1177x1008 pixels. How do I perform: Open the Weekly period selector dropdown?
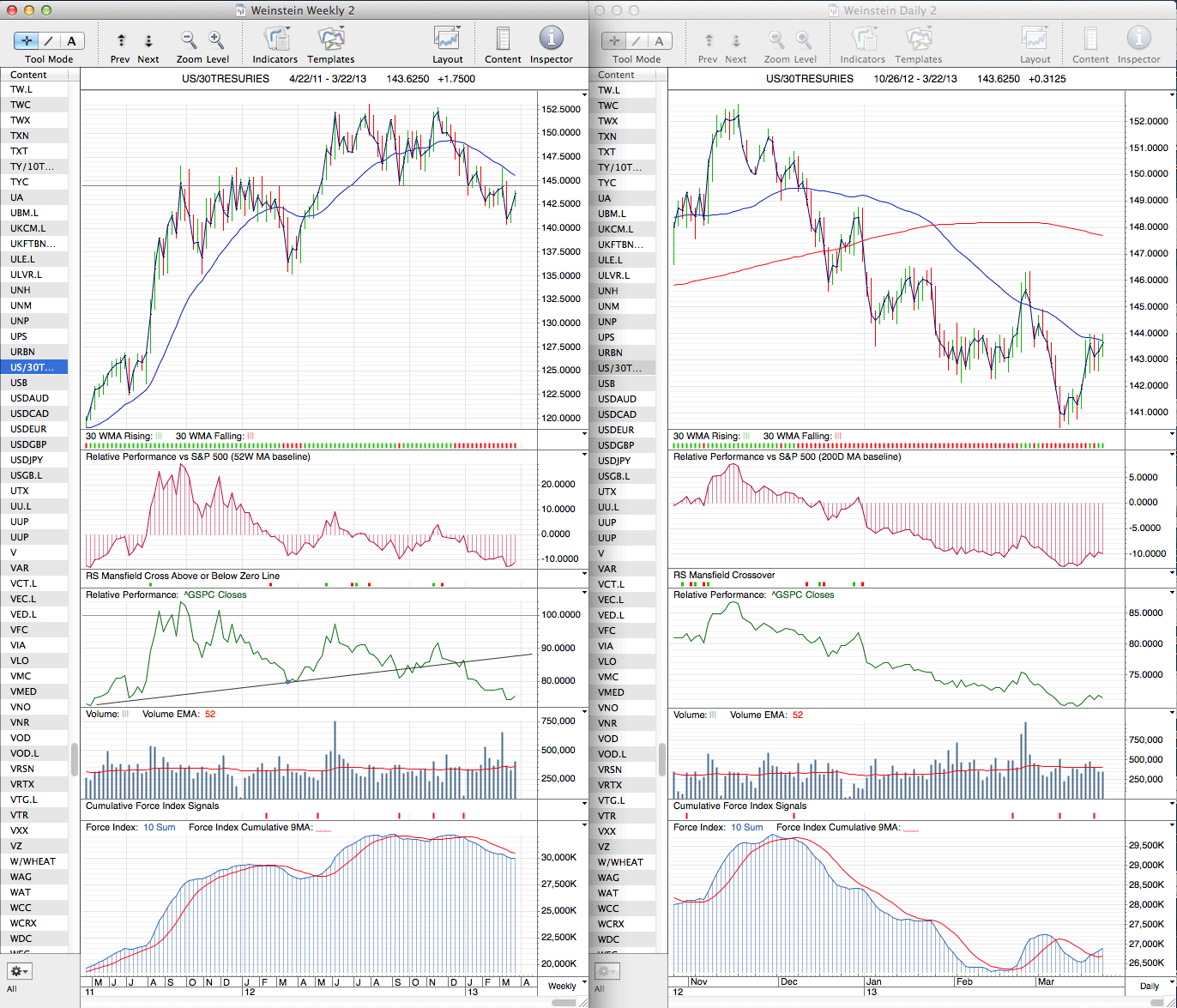coord(562,986)
